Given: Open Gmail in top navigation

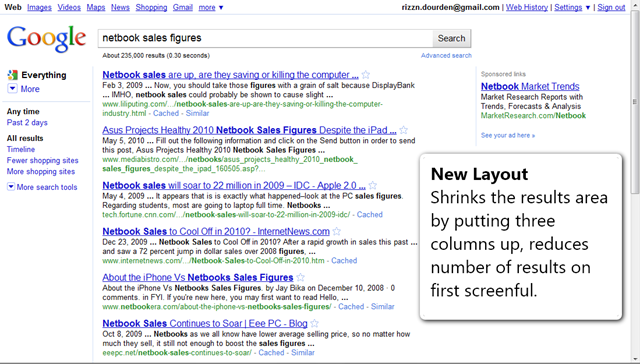Looking at the screenshot, I should click(x=182, y=7).
